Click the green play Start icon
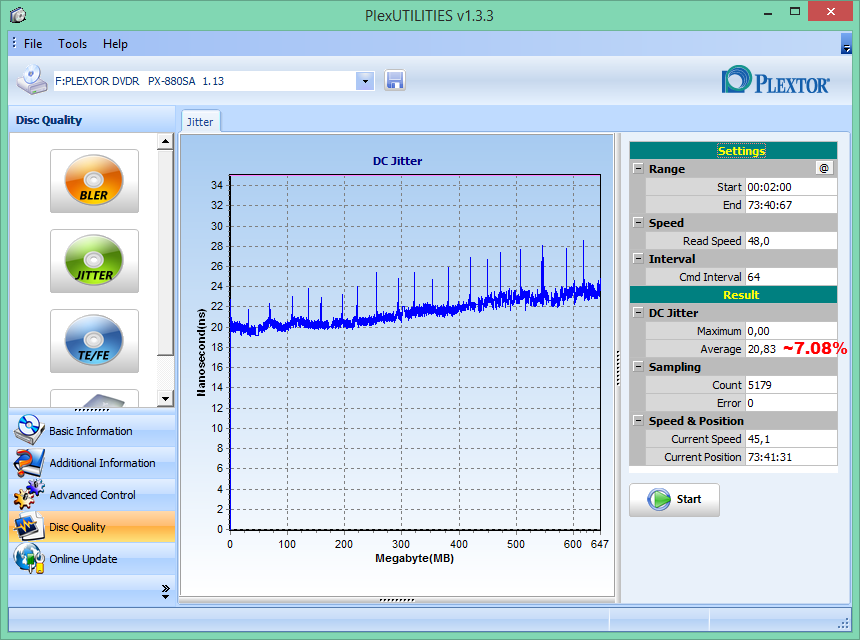The width and height of the screenshot is (860, 640). 659,499
